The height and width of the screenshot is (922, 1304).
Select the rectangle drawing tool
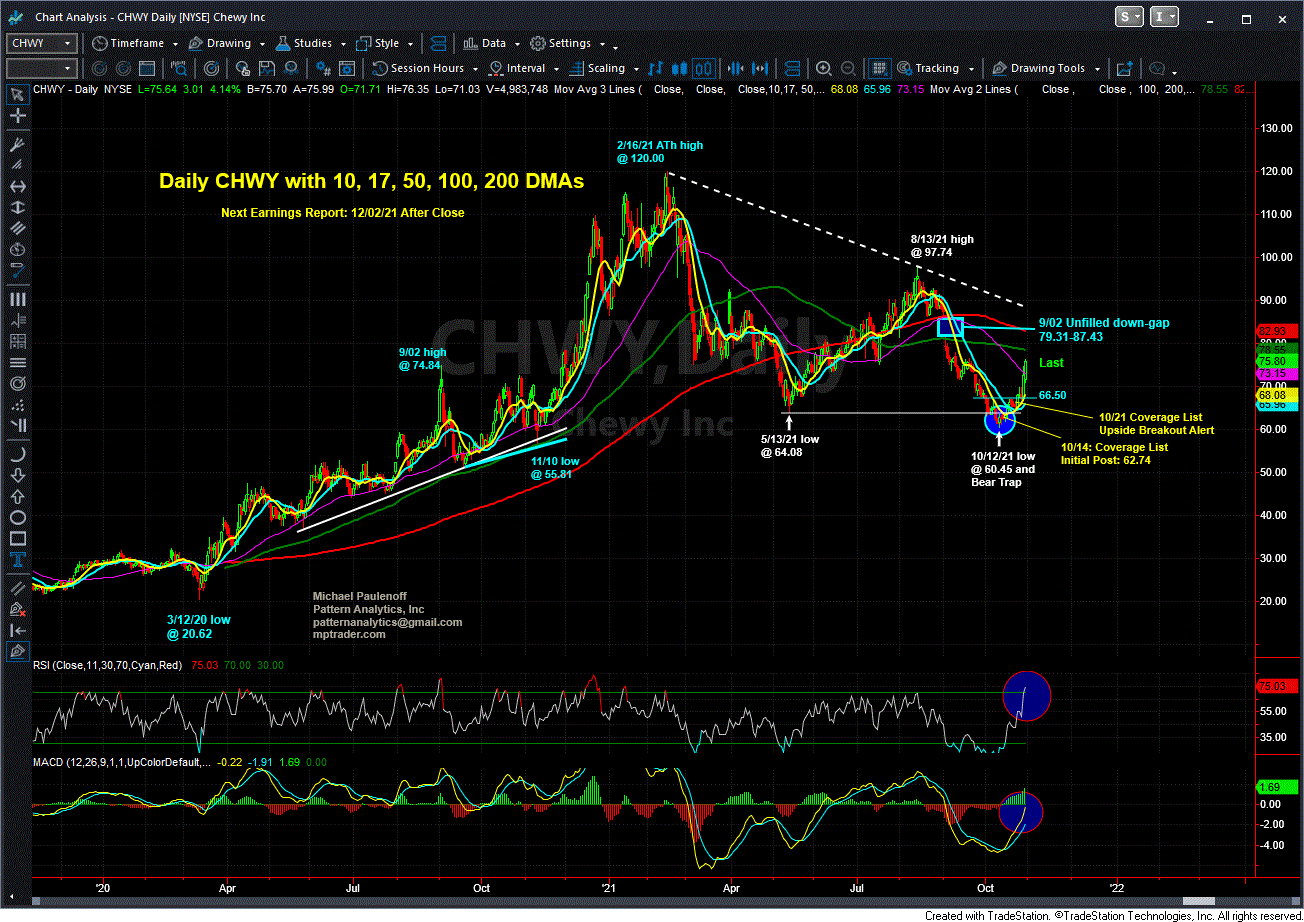pyautogui.click(x=17, y=541)
